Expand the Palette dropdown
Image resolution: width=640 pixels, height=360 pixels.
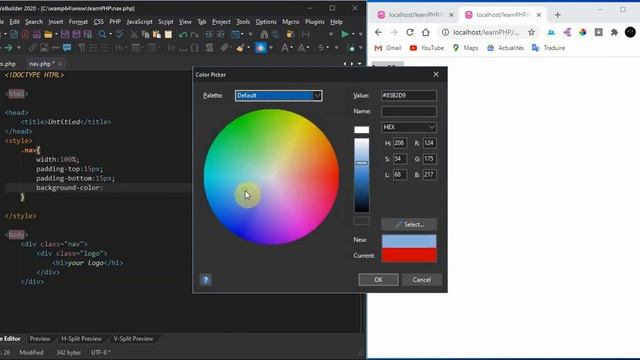tap(317, 96)
